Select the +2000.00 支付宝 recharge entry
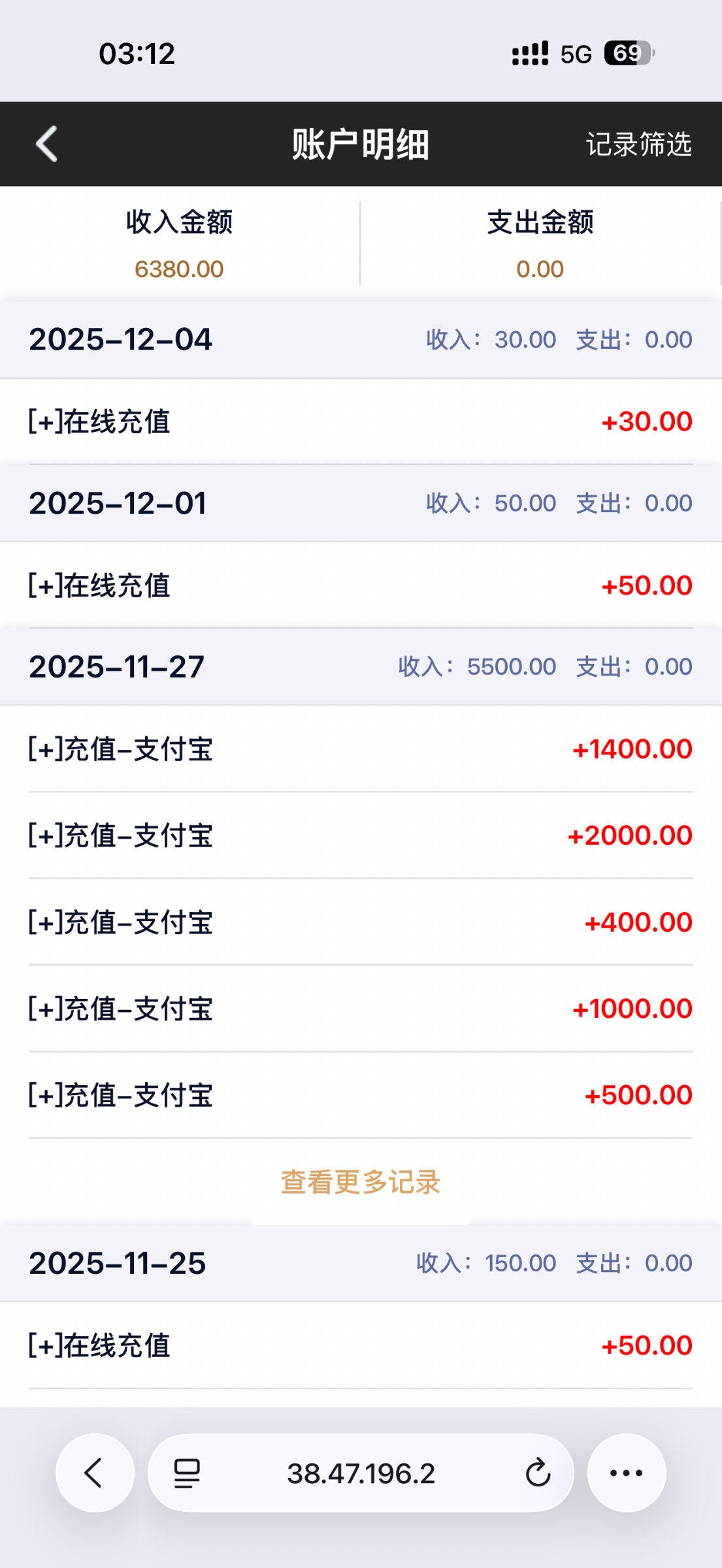Viewport: 722px width, 1568px height. coord(361,836)
